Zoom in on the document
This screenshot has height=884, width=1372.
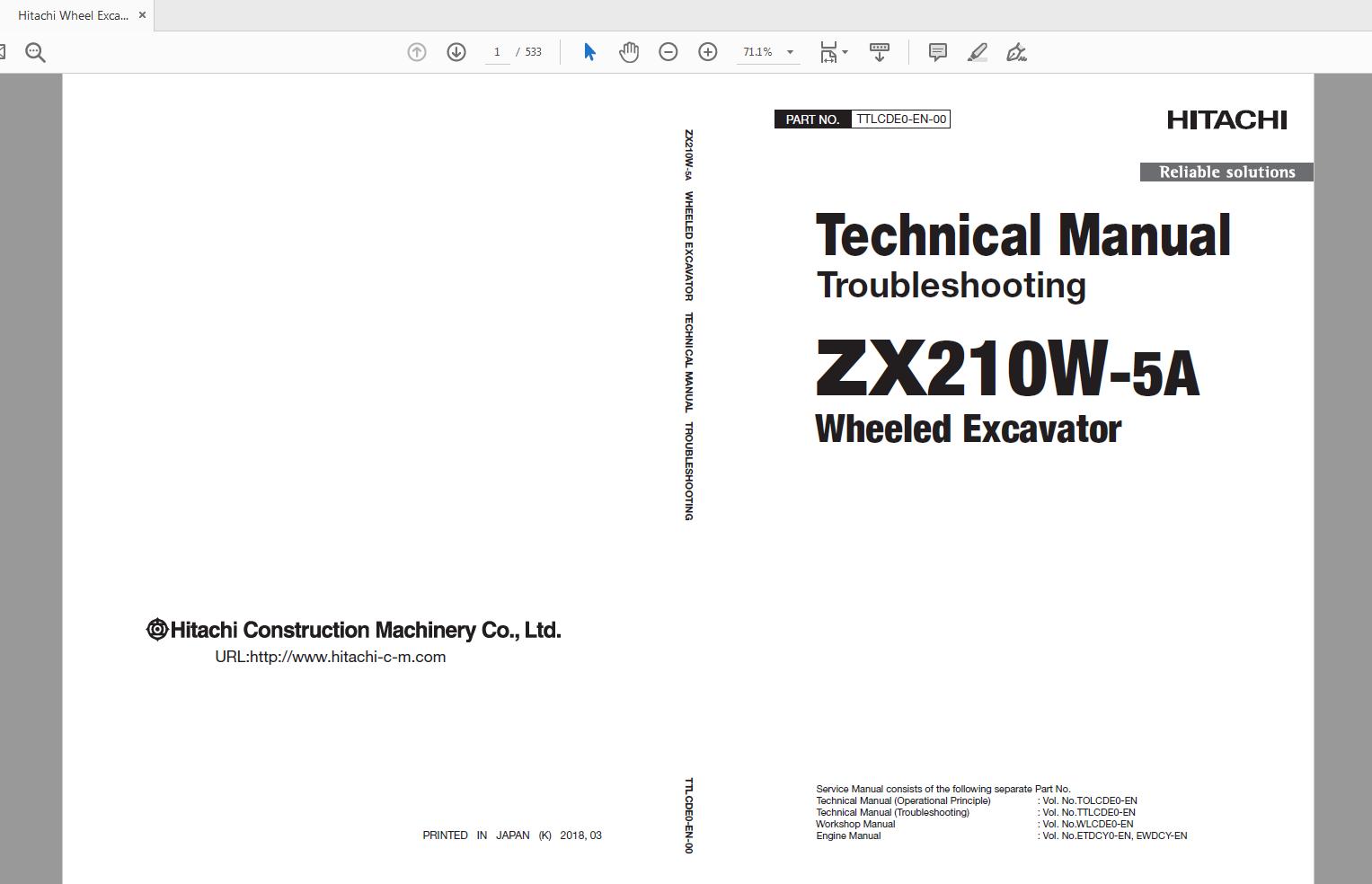[708, 51]
